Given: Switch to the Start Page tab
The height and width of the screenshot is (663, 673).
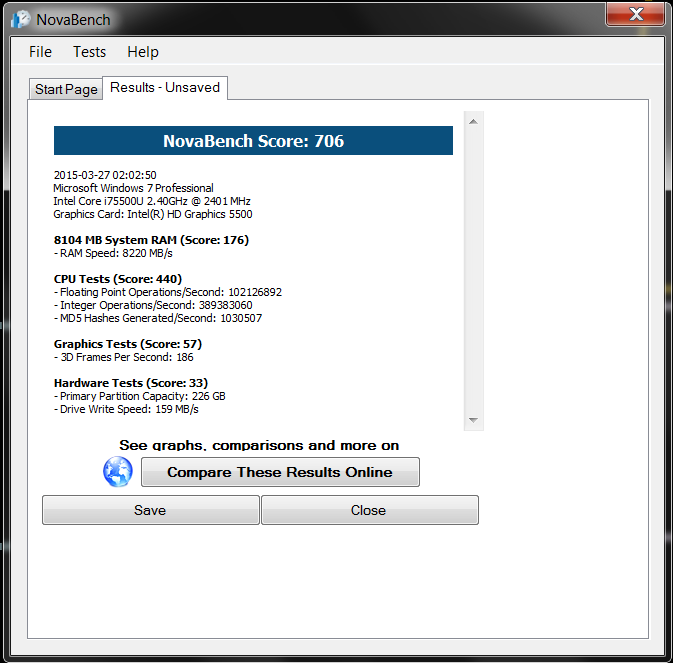Looking at the screenshot, I should point(66,89).
